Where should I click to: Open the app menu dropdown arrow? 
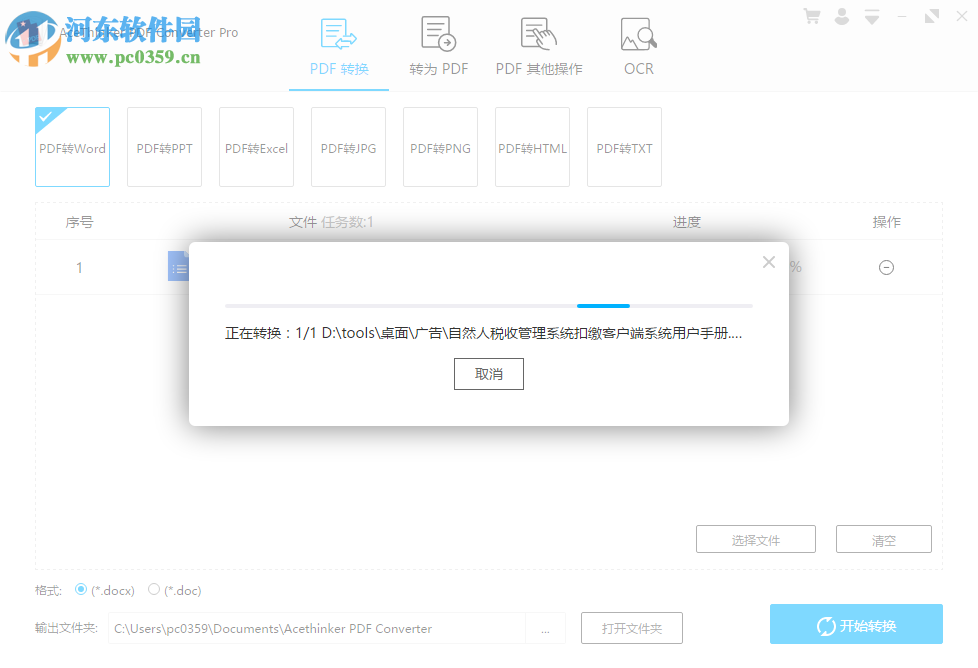[871, 16]
